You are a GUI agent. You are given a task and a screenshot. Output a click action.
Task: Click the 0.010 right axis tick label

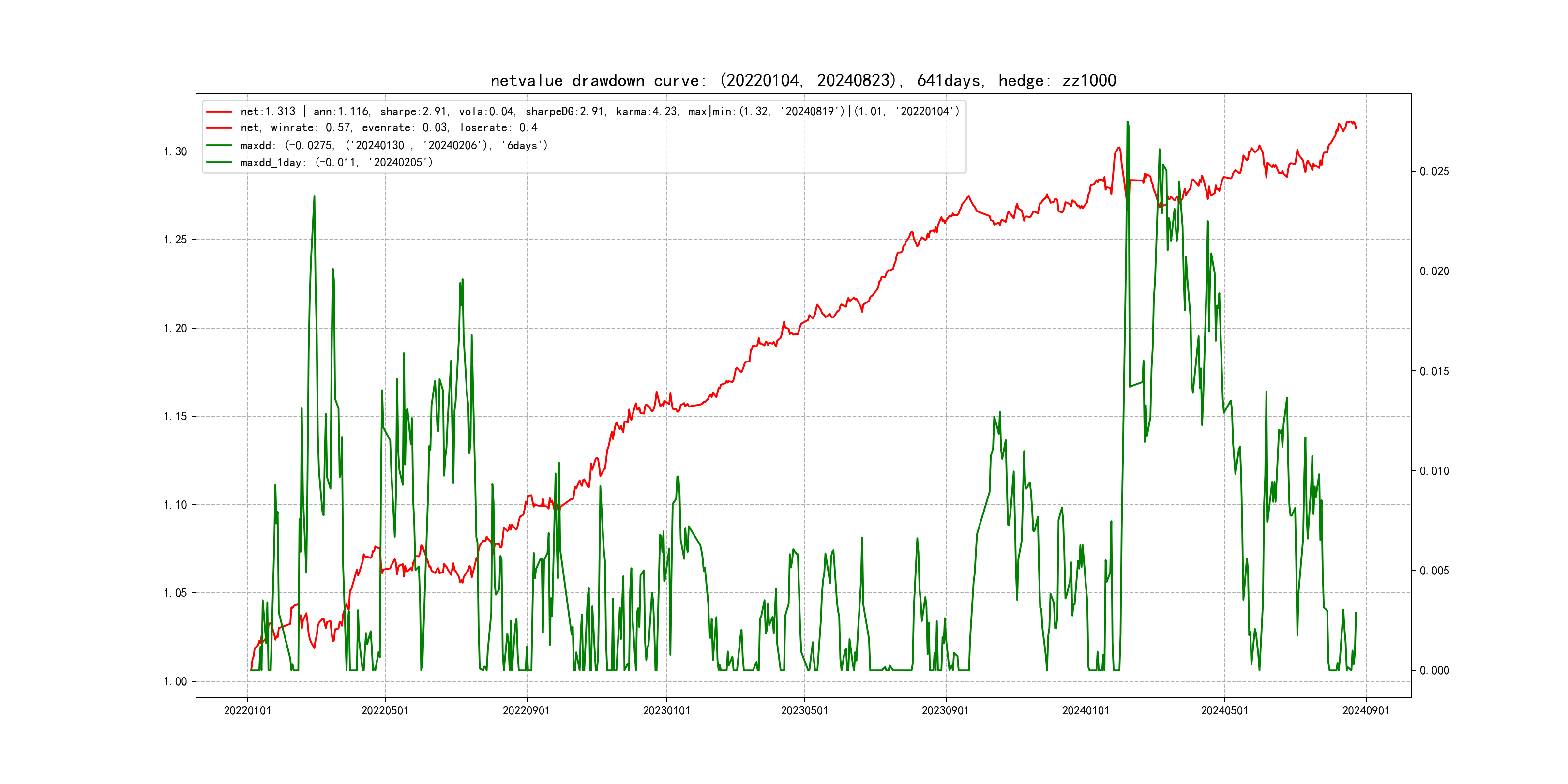coord(1434,471)
